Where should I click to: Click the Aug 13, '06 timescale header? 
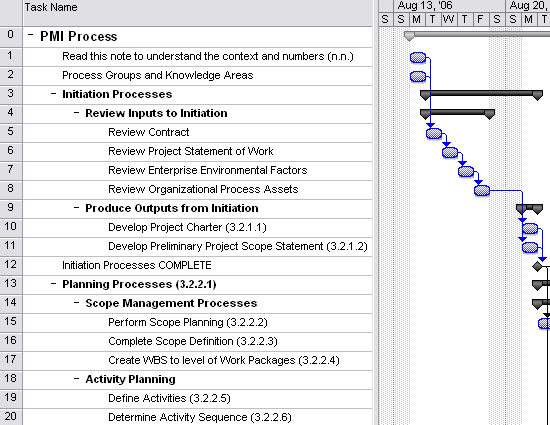click(x=450, y=6)
